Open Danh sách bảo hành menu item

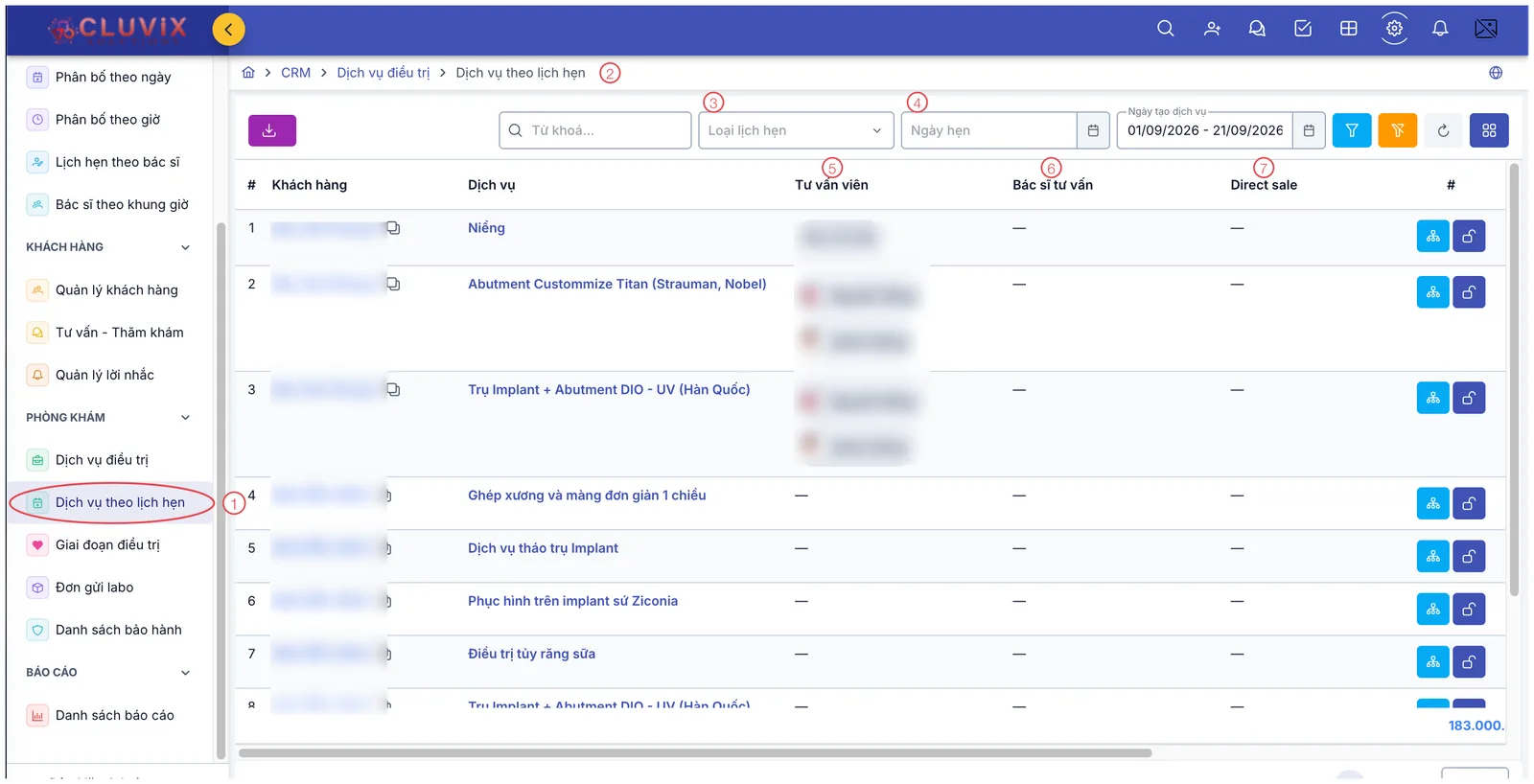point(118,630)
